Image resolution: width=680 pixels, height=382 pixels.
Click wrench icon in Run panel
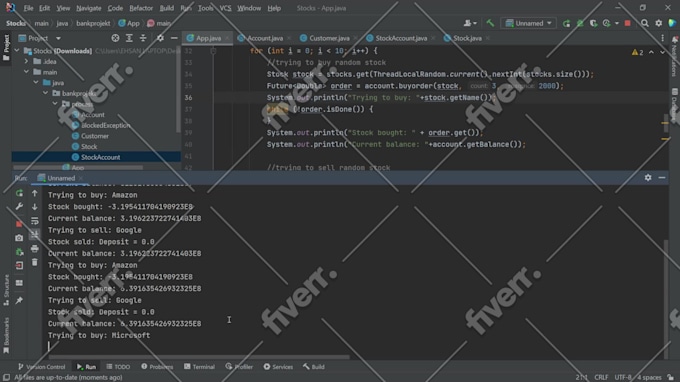(x=19, y=207)
